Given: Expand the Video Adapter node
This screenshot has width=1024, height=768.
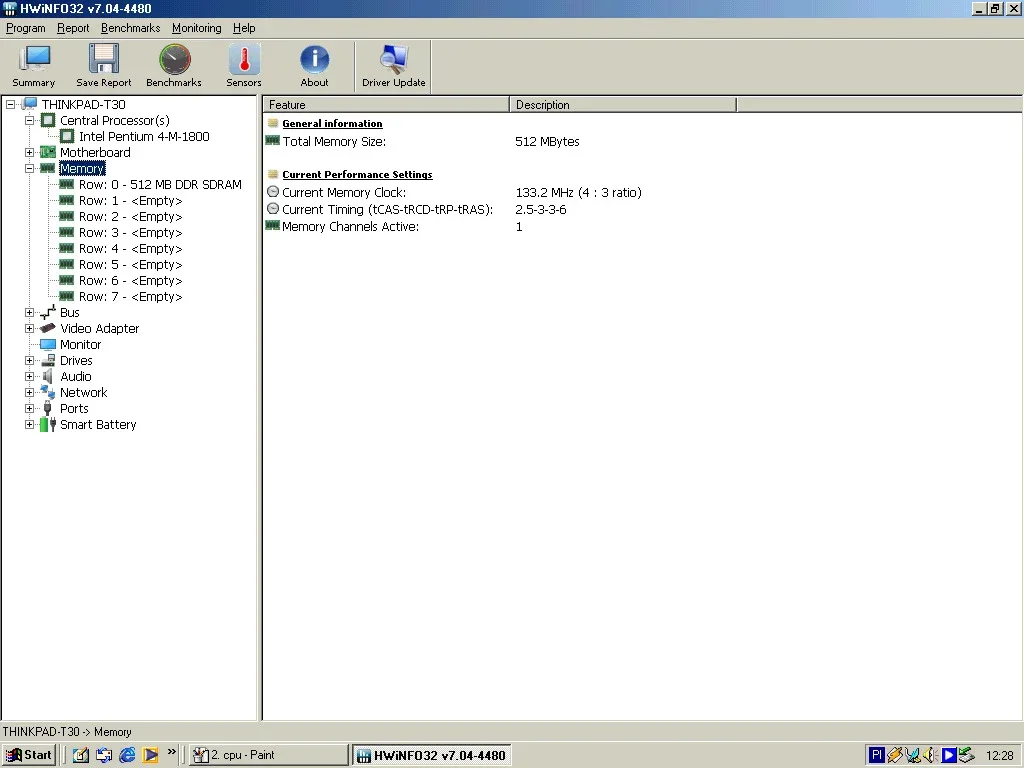Looking at the screenshot, I should (x=29, y=328).
